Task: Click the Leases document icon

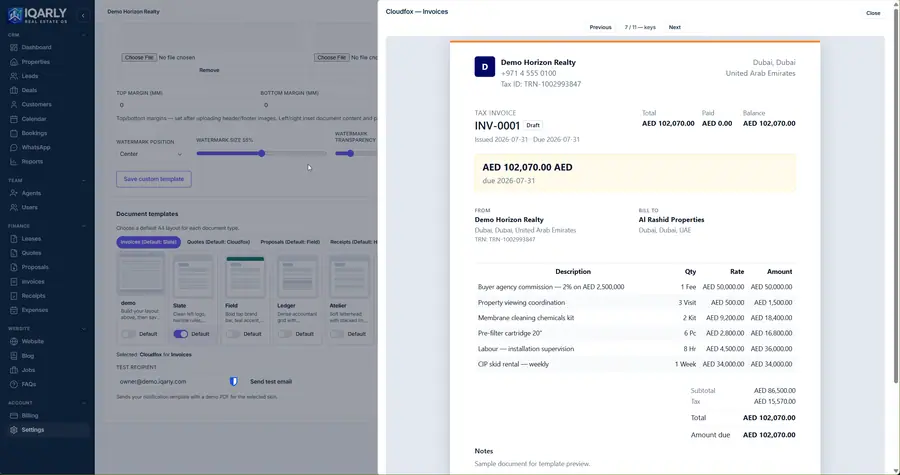Action: [14, 239]
